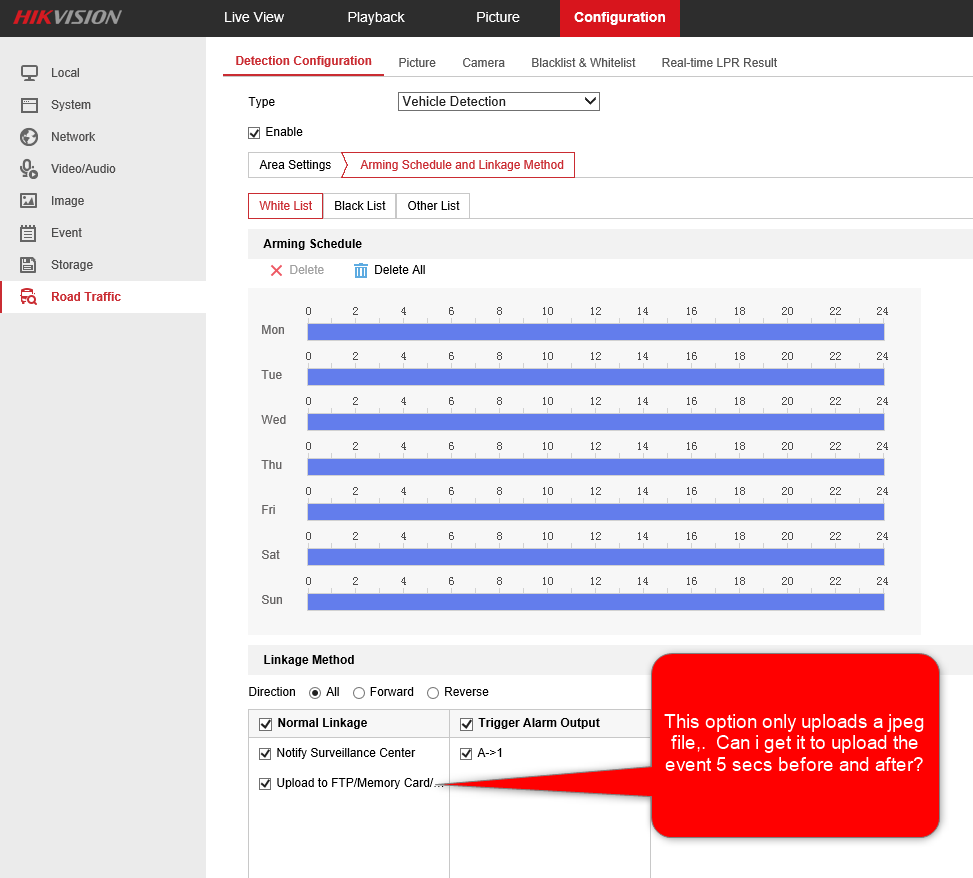Open the Vehicle Detection type dropdown
This screenshot has width=973, height=878.
click(x=498, y=101)
